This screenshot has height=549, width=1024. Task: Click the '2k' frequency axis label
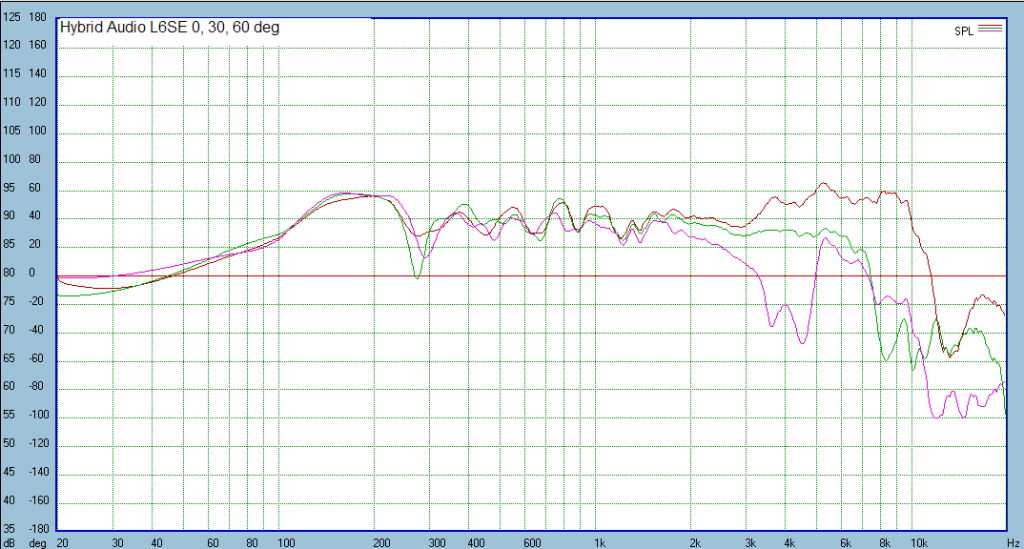(x=695, y=543)
